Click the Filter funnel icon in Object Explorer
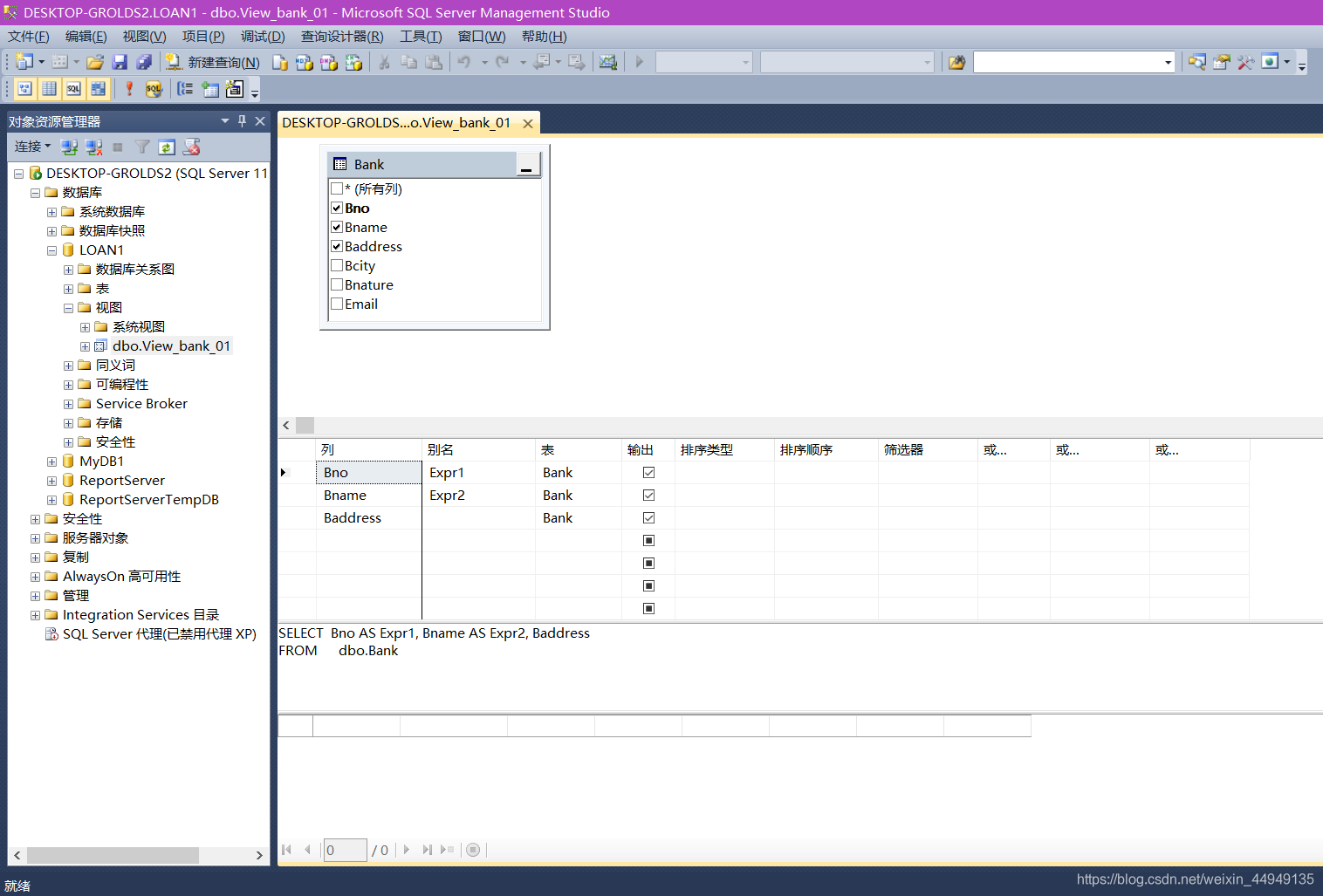The height and width of the screenshot is (896, 1323). pos(142,147)
